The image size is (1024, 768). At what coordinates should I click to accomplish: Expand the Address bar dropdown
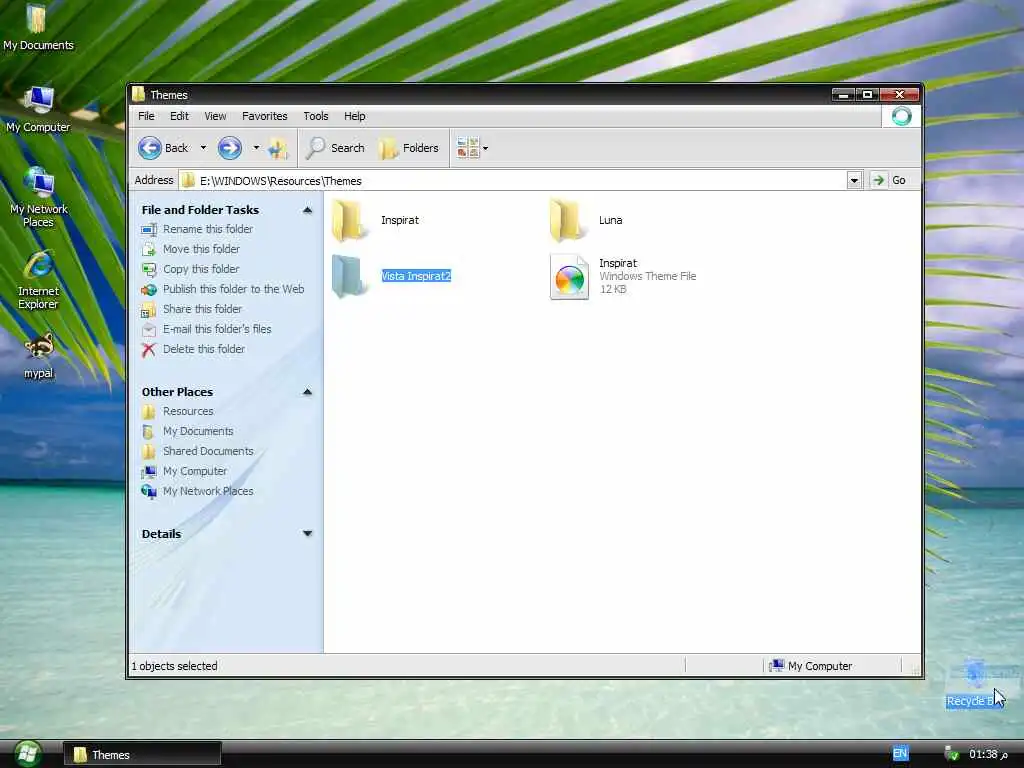click(854, 180)
